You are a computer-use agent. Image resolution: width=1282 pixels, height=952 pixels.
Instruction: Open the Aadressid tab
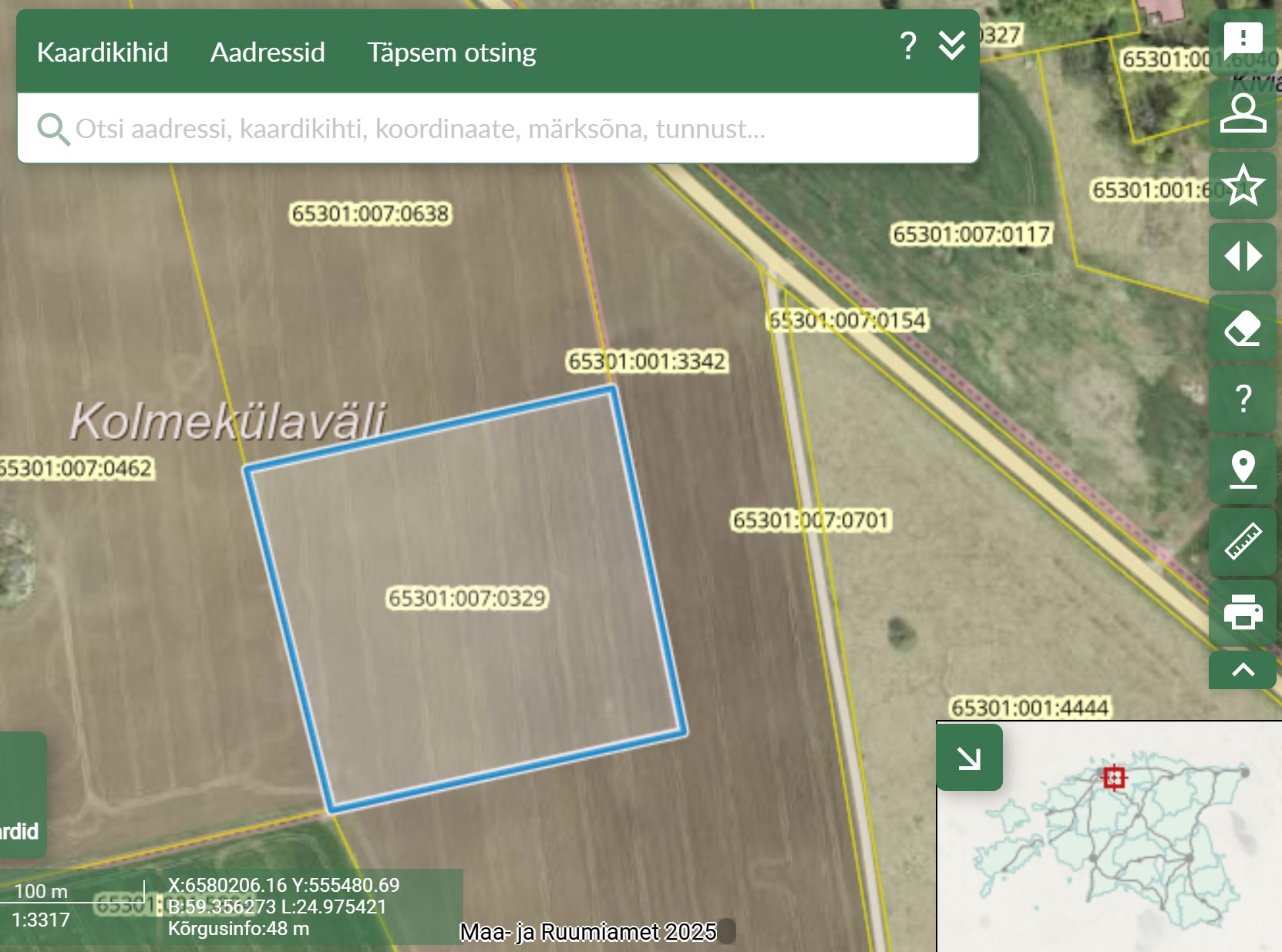coord(268,52)
